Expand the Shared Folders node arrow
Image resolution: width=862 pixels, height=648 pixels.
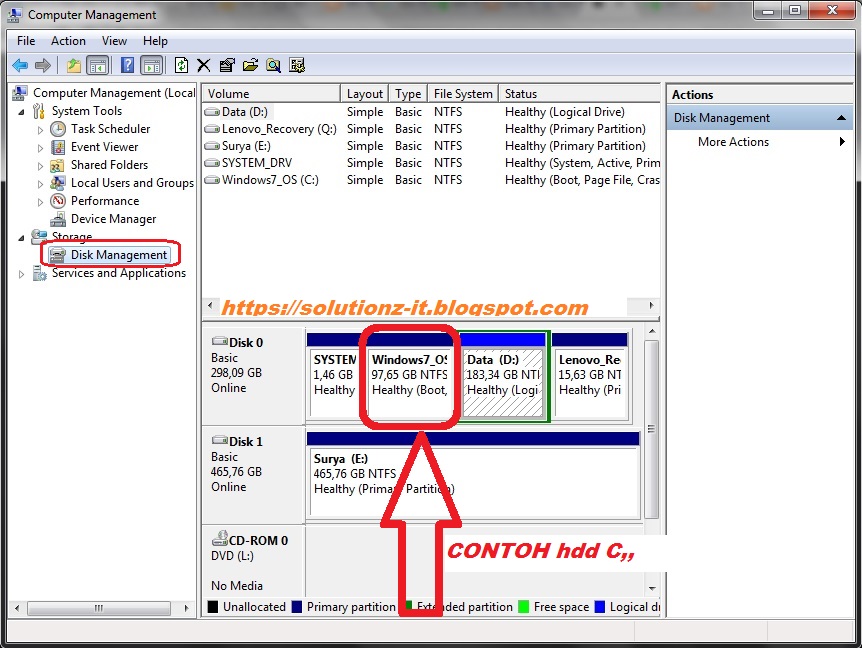point(40,166)
